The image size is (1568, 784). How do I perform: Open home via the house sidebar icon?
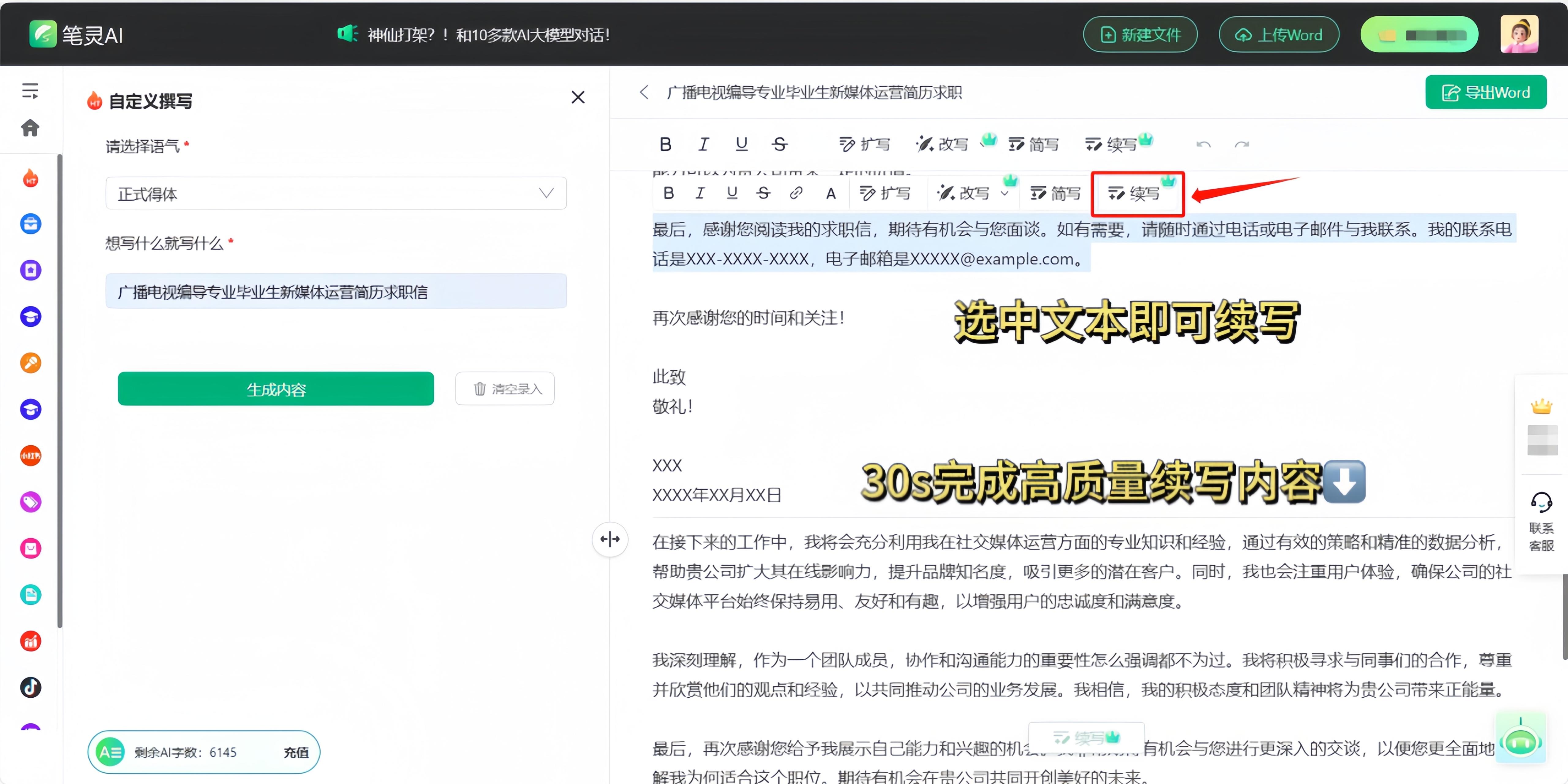click(30, 128)
